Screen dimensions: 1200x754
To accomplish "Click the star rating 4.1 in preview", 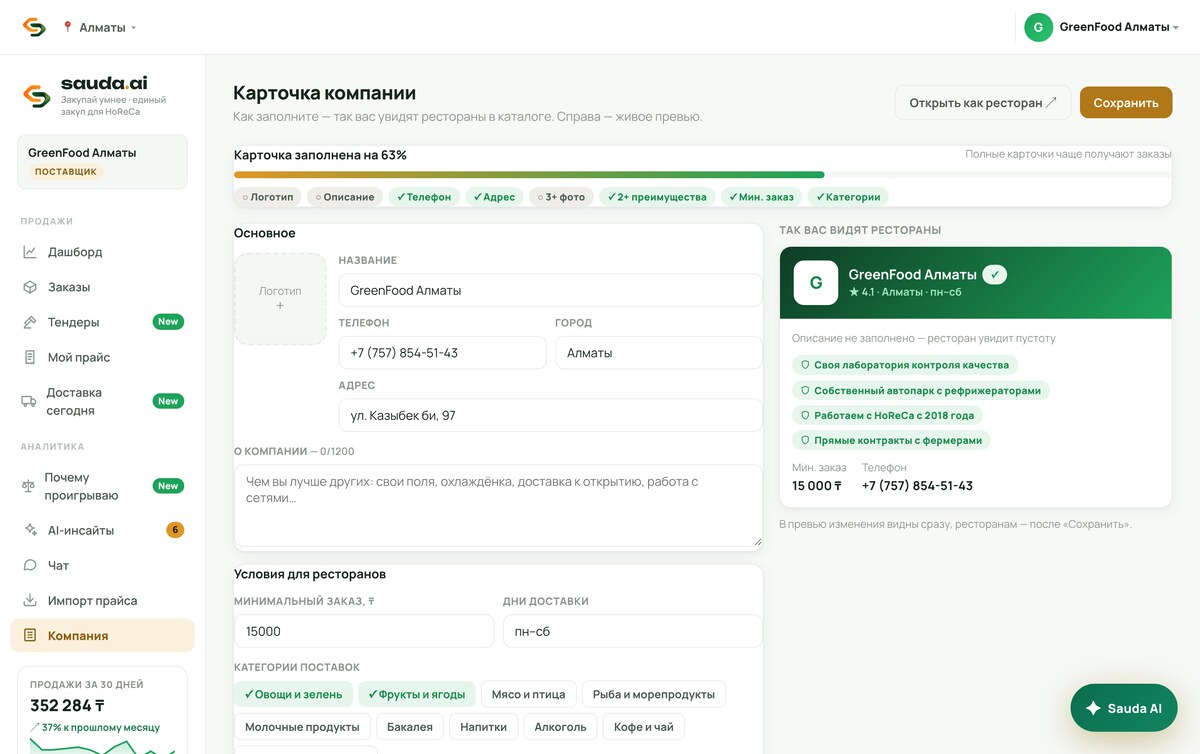I will pos(861,292).
